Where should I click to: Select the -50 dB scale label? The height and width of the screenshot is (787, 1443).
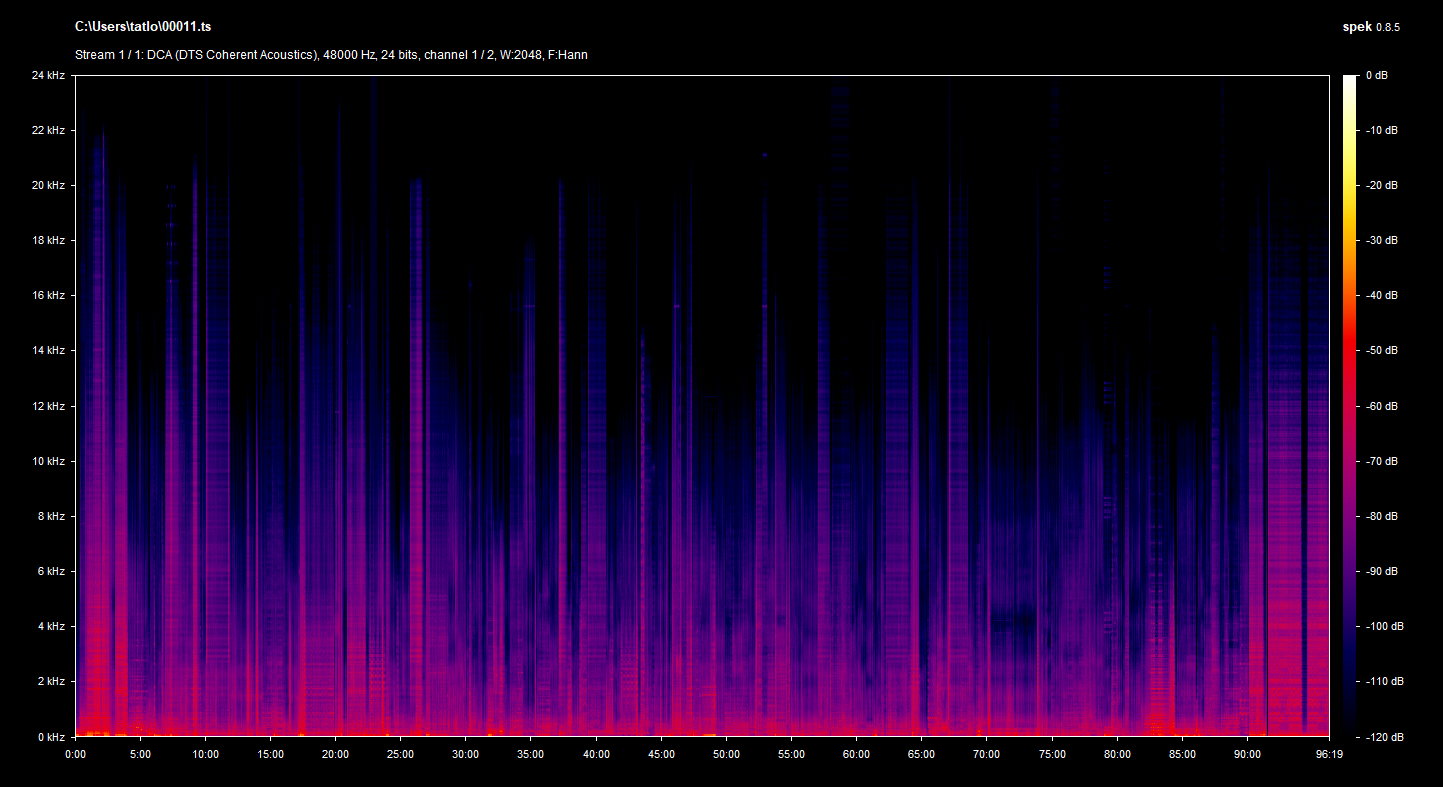click(x=1380, y=351)
